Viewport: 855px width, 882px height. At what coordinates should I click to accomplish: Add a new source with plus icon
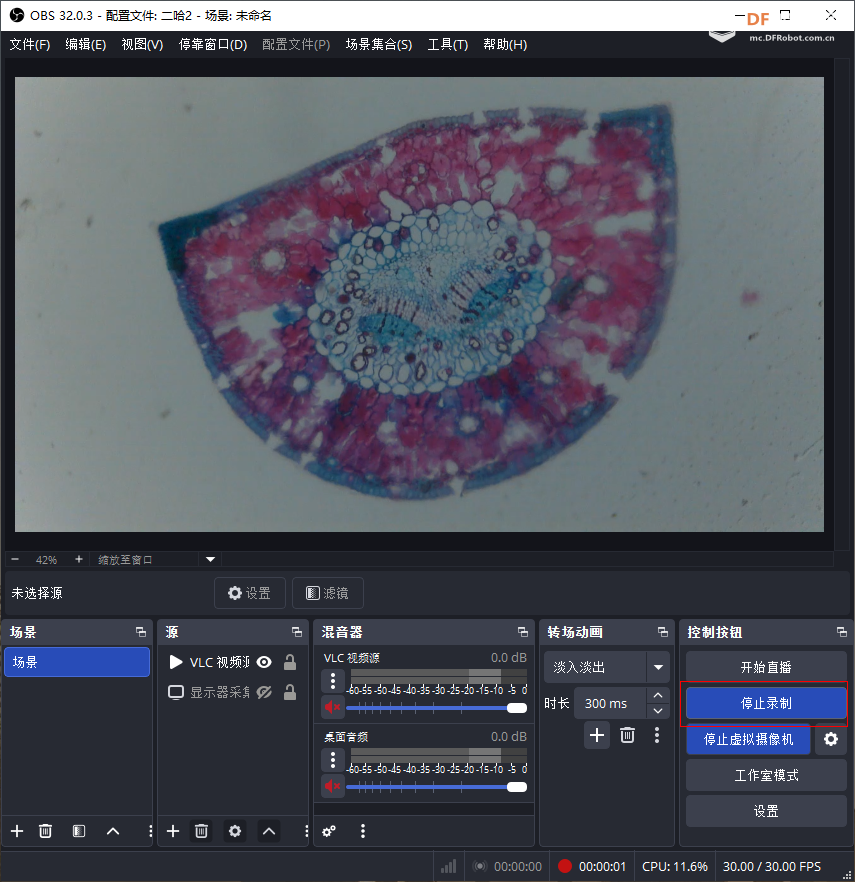click(x=173, y=831)
